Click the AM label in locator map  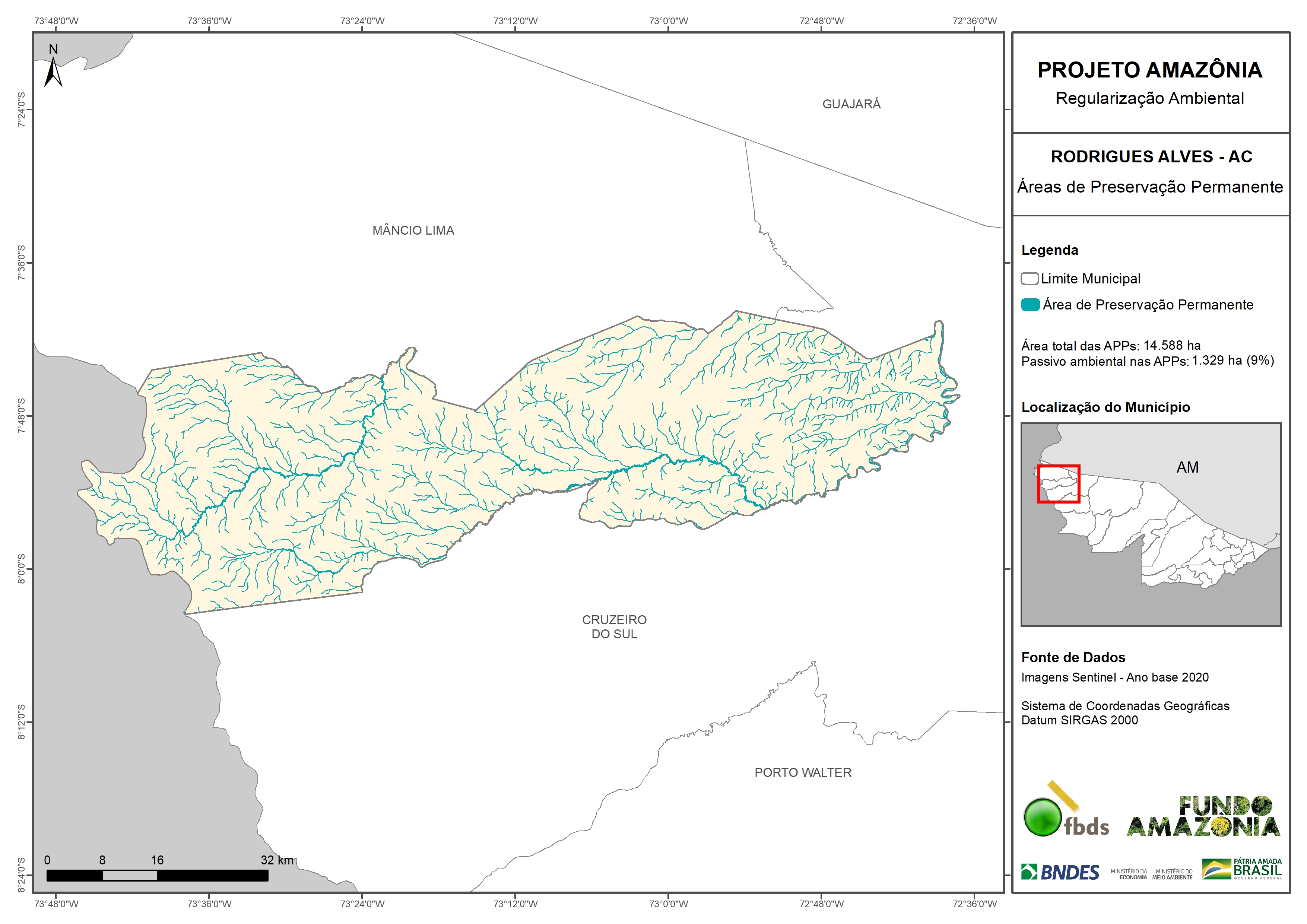(x=1187, y=467)
